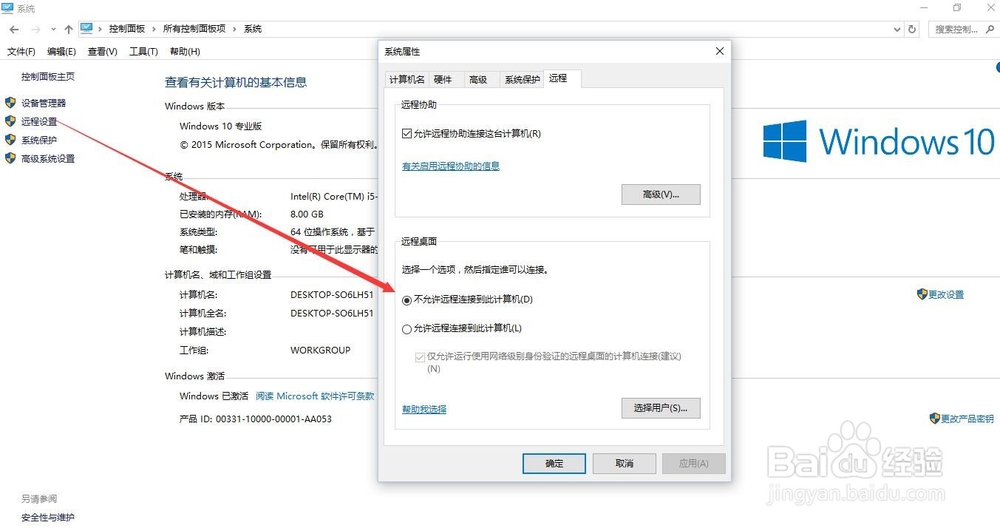Click the 选择用户(S)... button
Screen dimensions: 1000x528
click(x=661, y=408)
